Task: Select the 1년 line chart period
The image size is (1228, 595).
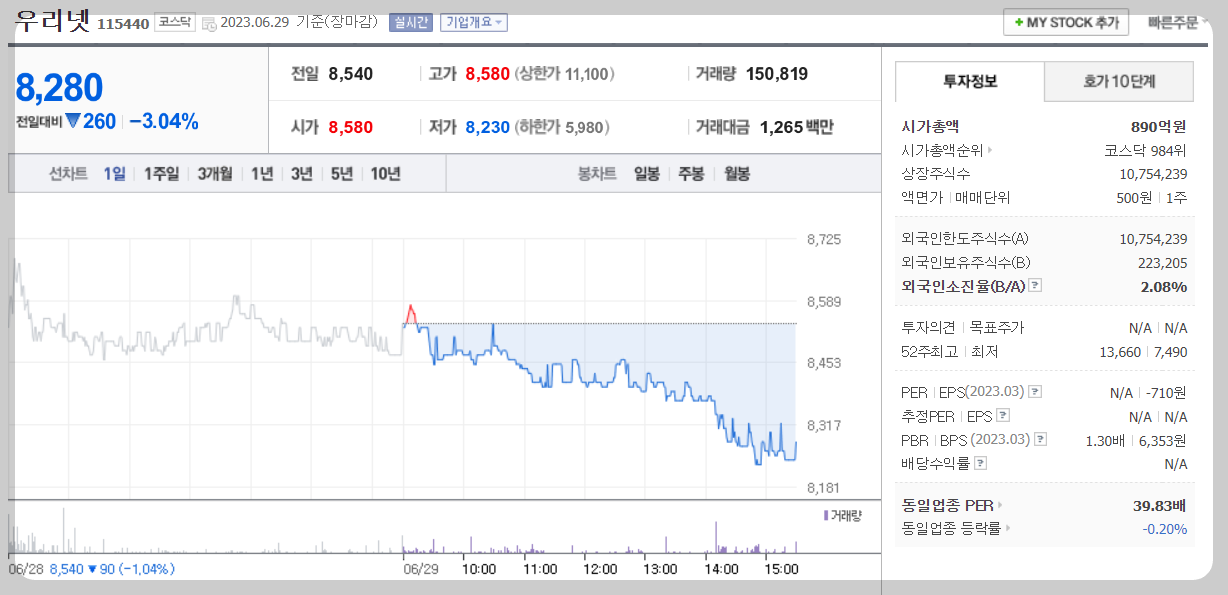Action: click(262, 173)
